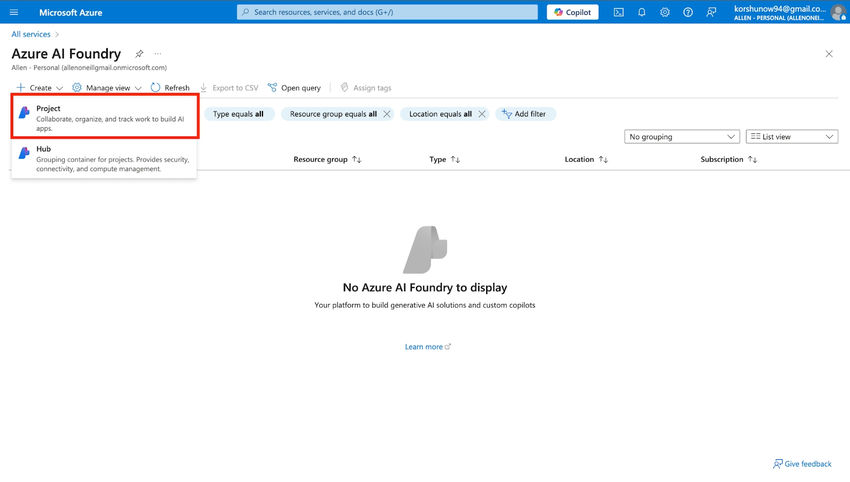Open help and support
Viewport: 850px width, 482px height.
[x=688, y=12]
